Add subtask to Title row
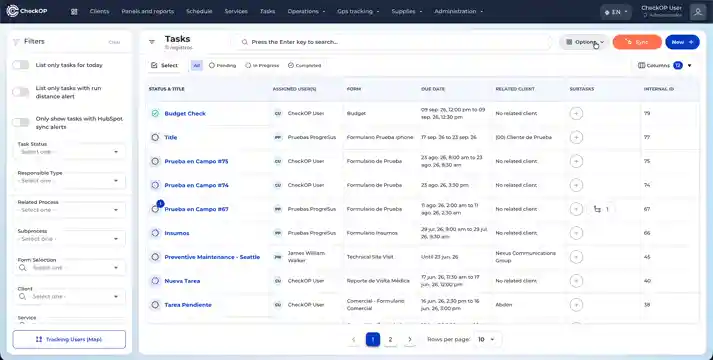The height and width of the screenshot is (360, 713). coord(576,137)
